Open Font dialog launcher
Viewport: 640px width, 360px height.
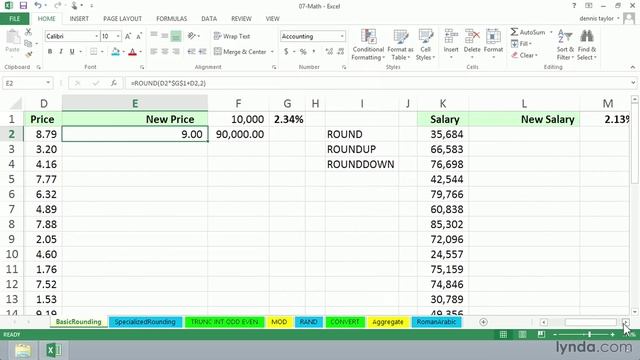pyautogui.click(x=142, y=67)
